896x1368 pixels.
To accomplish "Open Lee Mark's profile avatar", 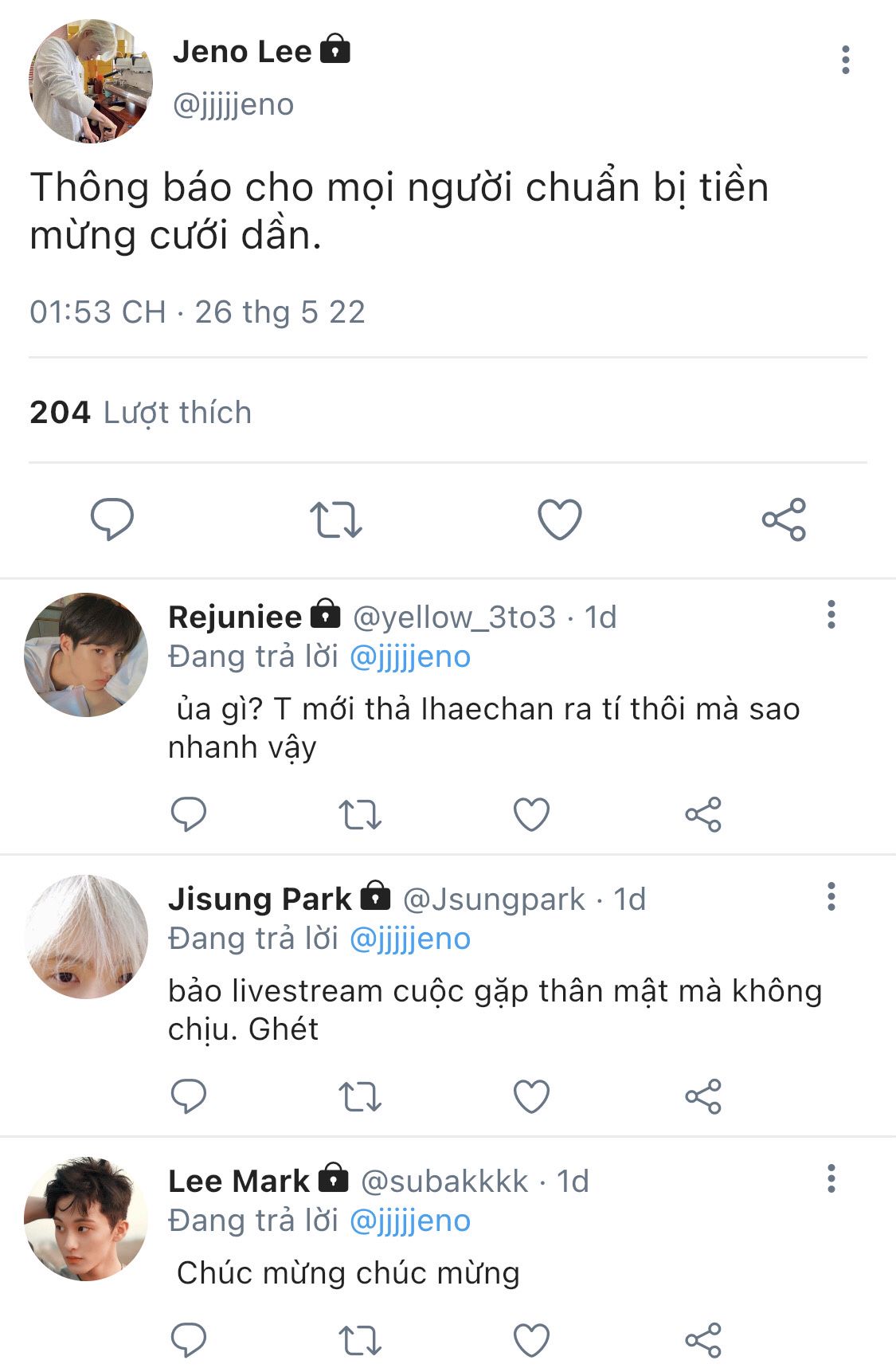I will pos(86,1219).
